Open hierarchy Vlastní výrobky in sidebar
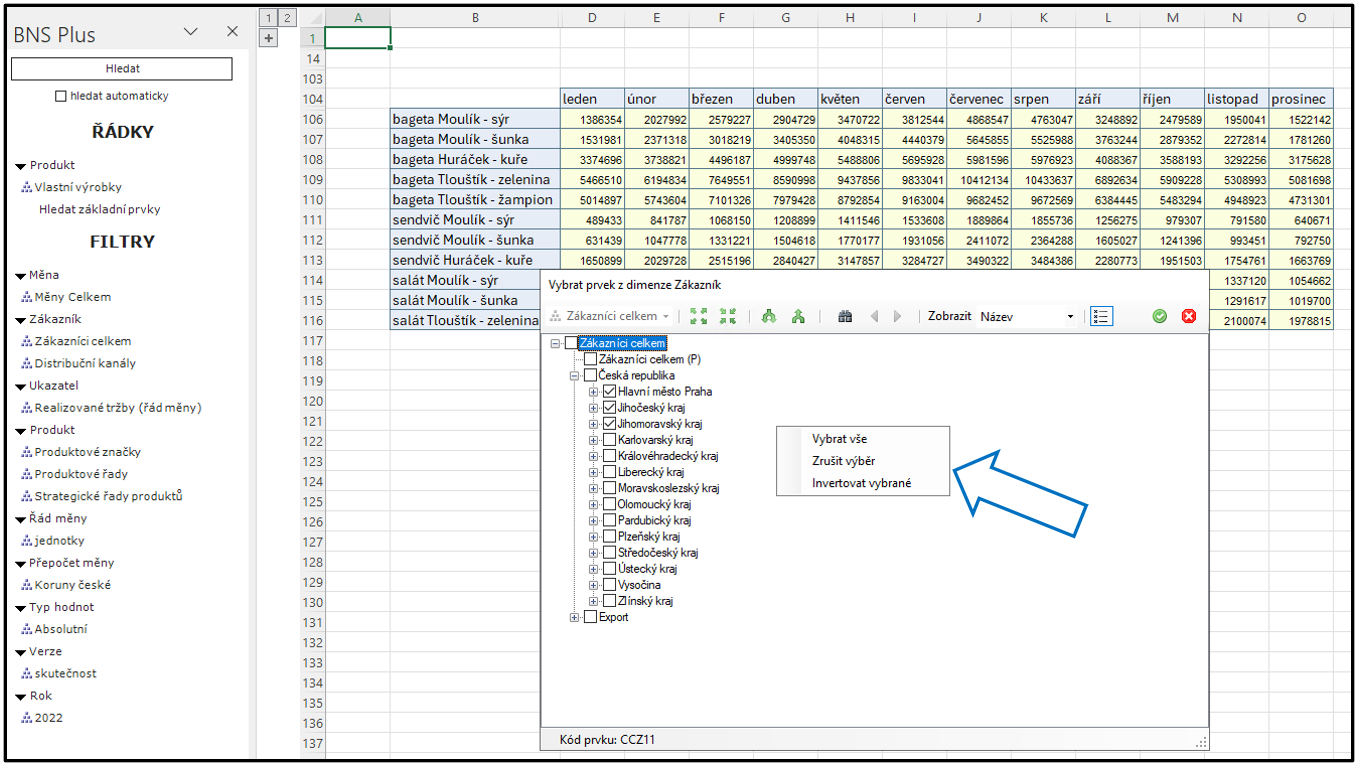This screenshot has height=766, width=1359. [x=78, y=187]
